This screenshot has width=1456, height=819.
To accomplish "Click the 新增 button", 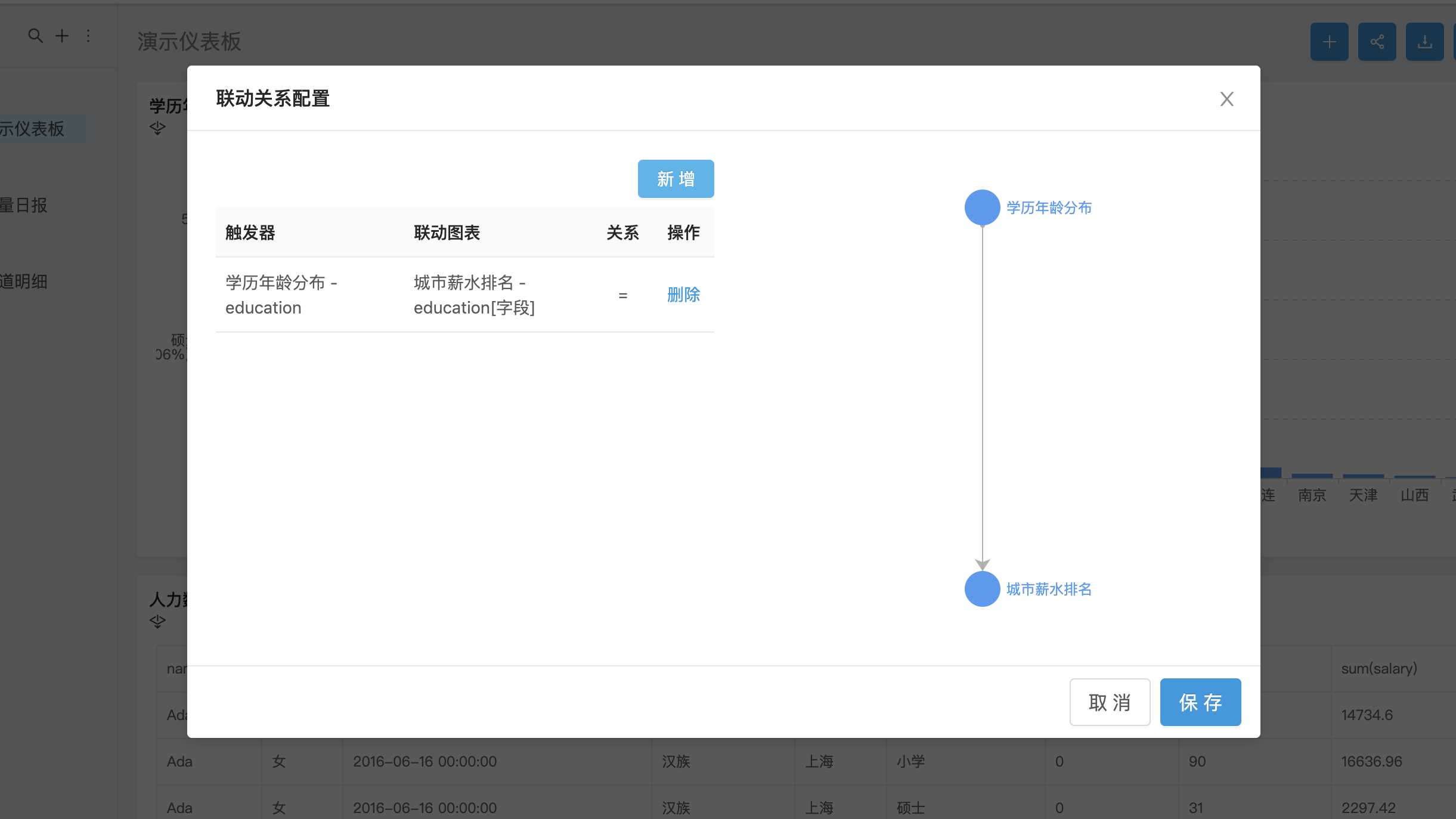I will tap(676, 179).
